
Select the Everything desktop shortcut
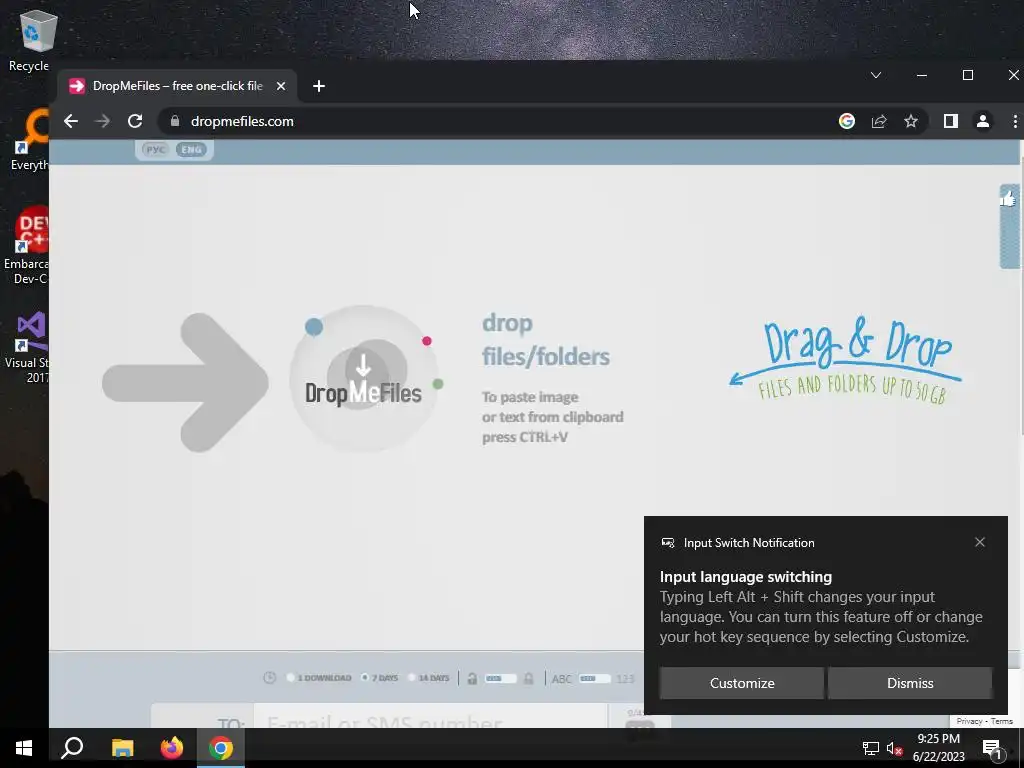pyautogui.click(x=30, y=140)
